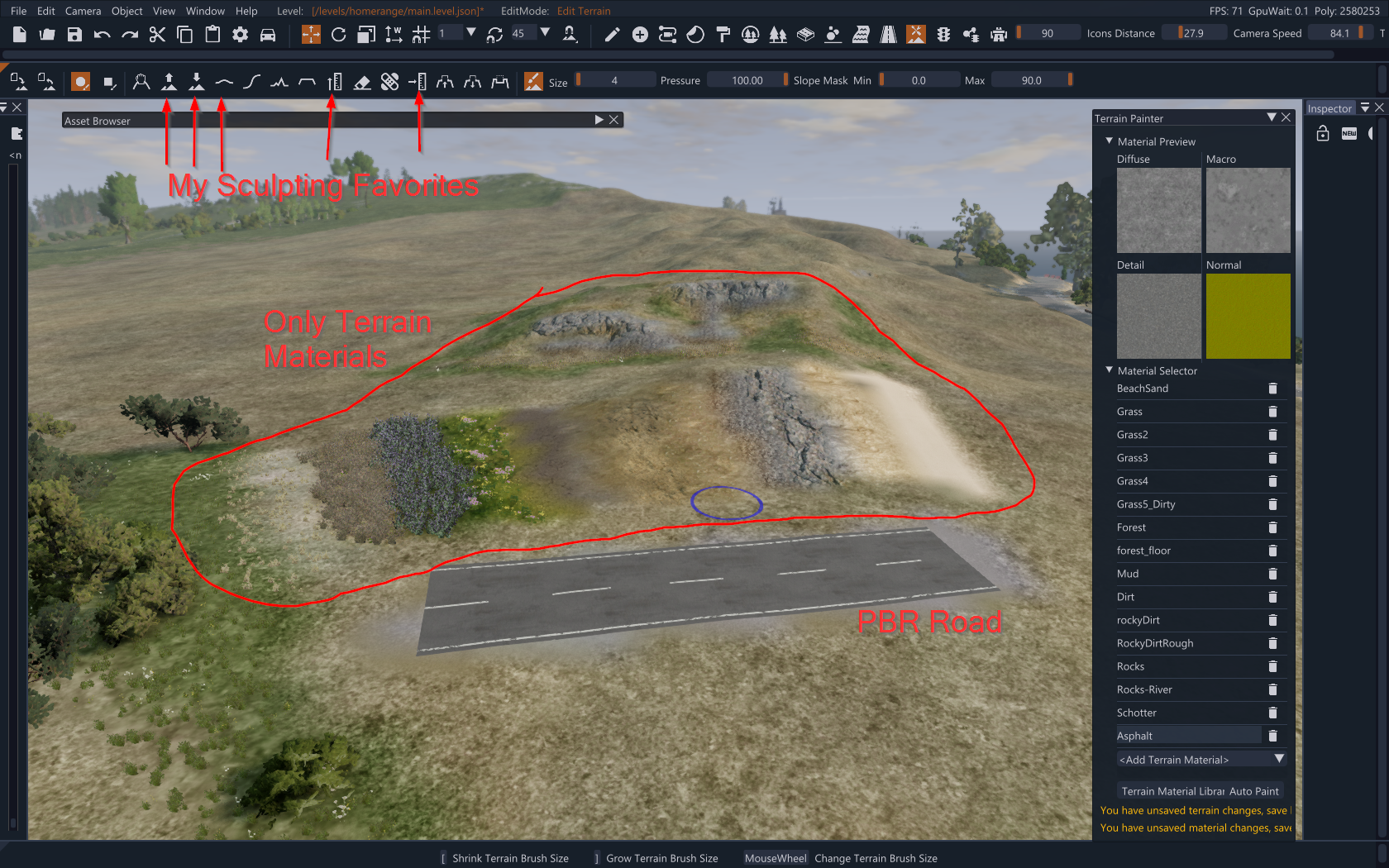Open the Object menu

point(127,11)
